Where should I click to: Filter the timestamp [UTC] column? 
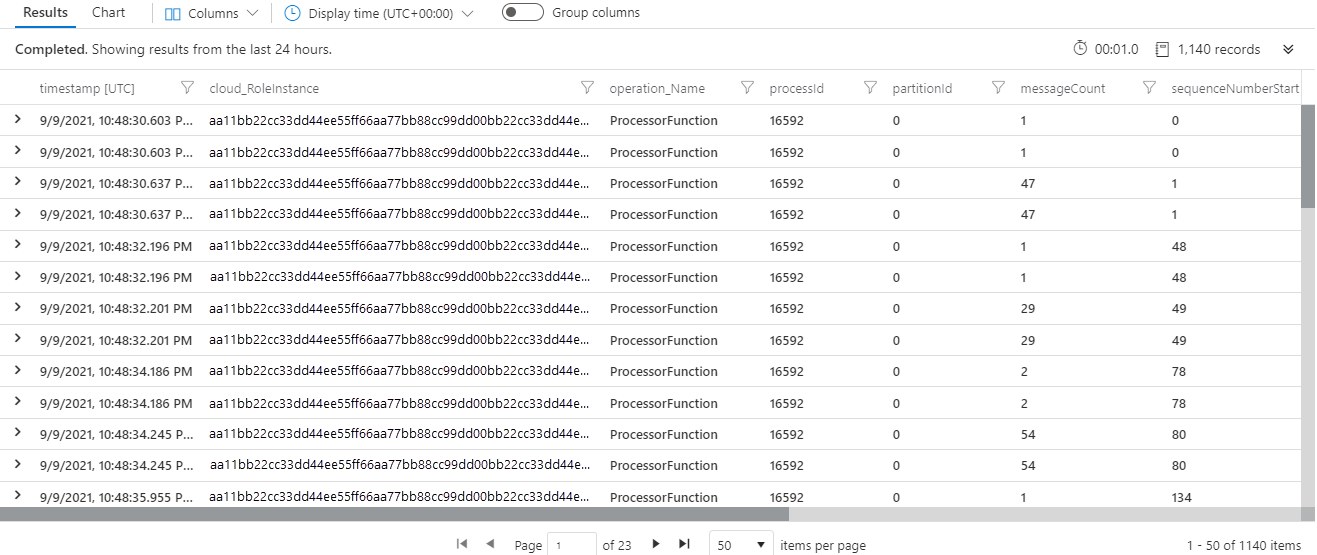pyautogui.click(x=187, y=88)
